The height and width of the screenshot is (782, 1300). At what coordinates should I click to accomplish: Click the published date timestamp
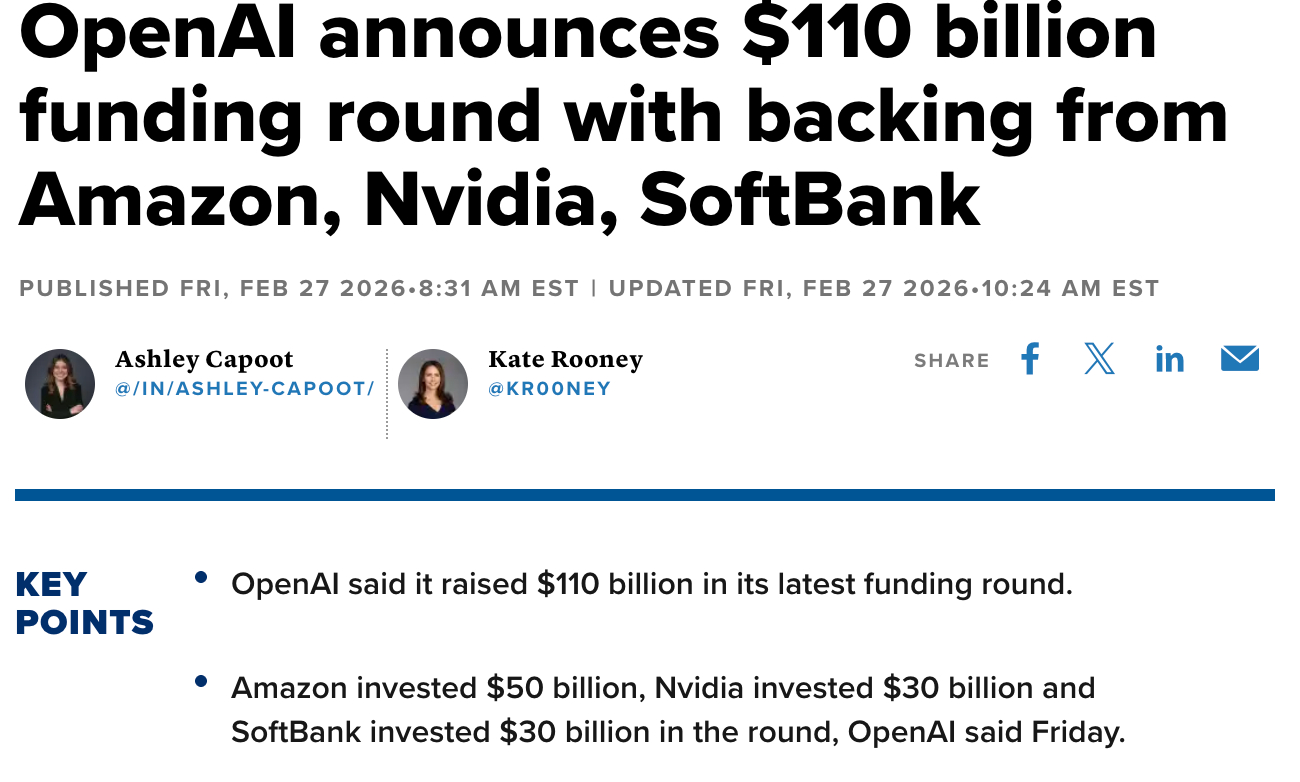pos(299,289)
